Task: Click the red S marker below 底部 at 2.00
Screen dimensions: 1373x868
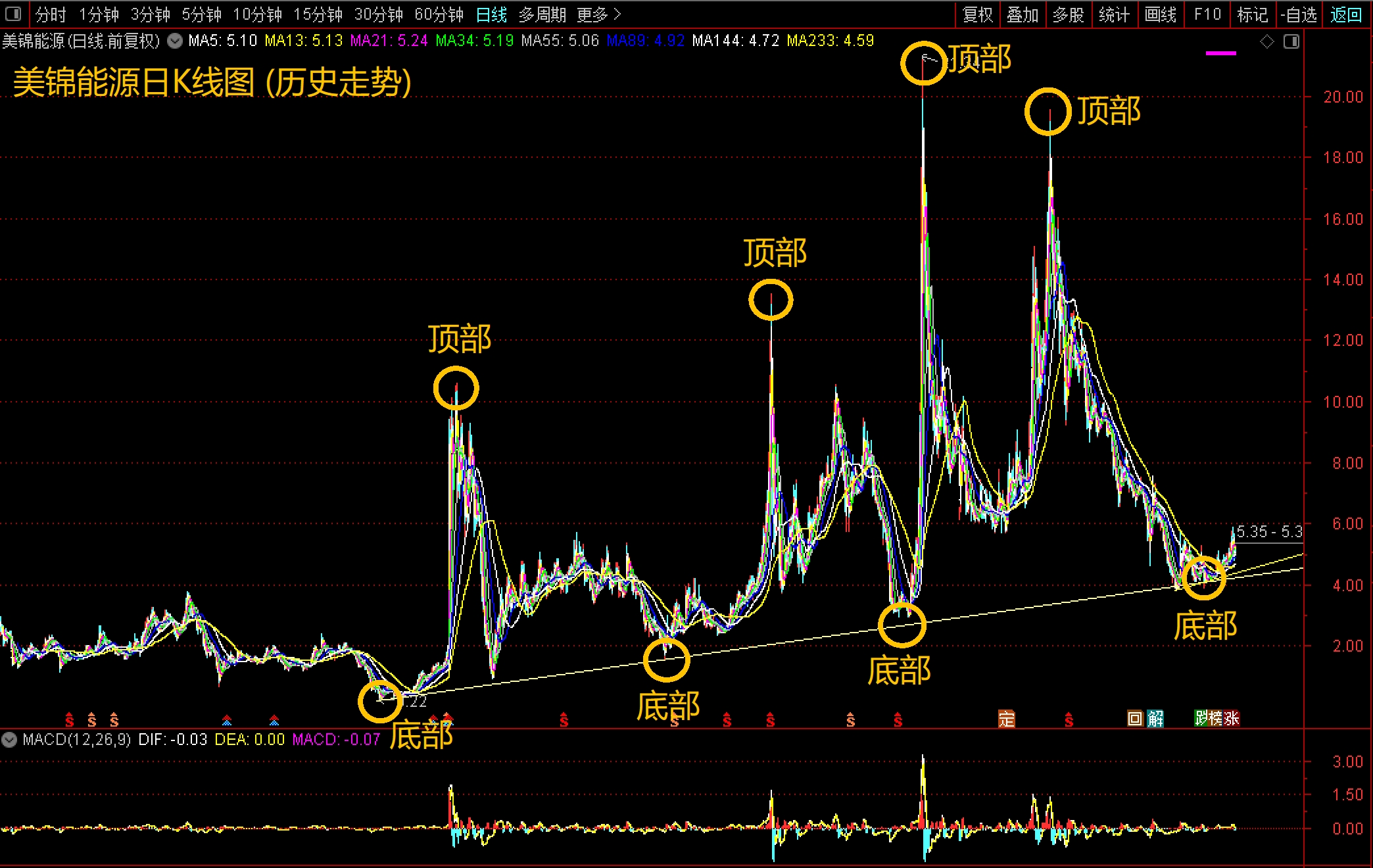Action: coord(675,721)
